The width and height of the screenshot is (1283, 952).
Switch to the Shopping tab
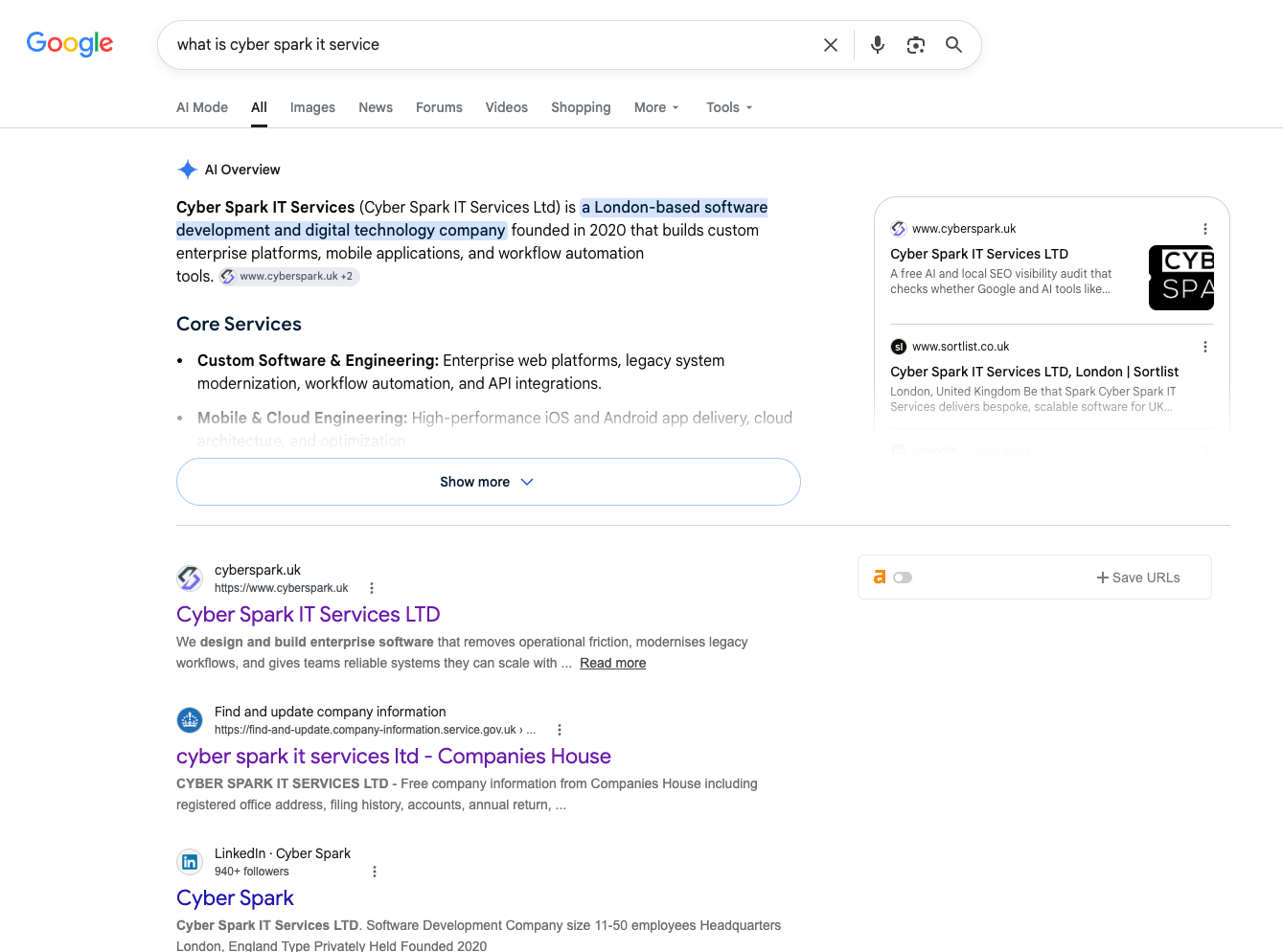coord(581,107)
